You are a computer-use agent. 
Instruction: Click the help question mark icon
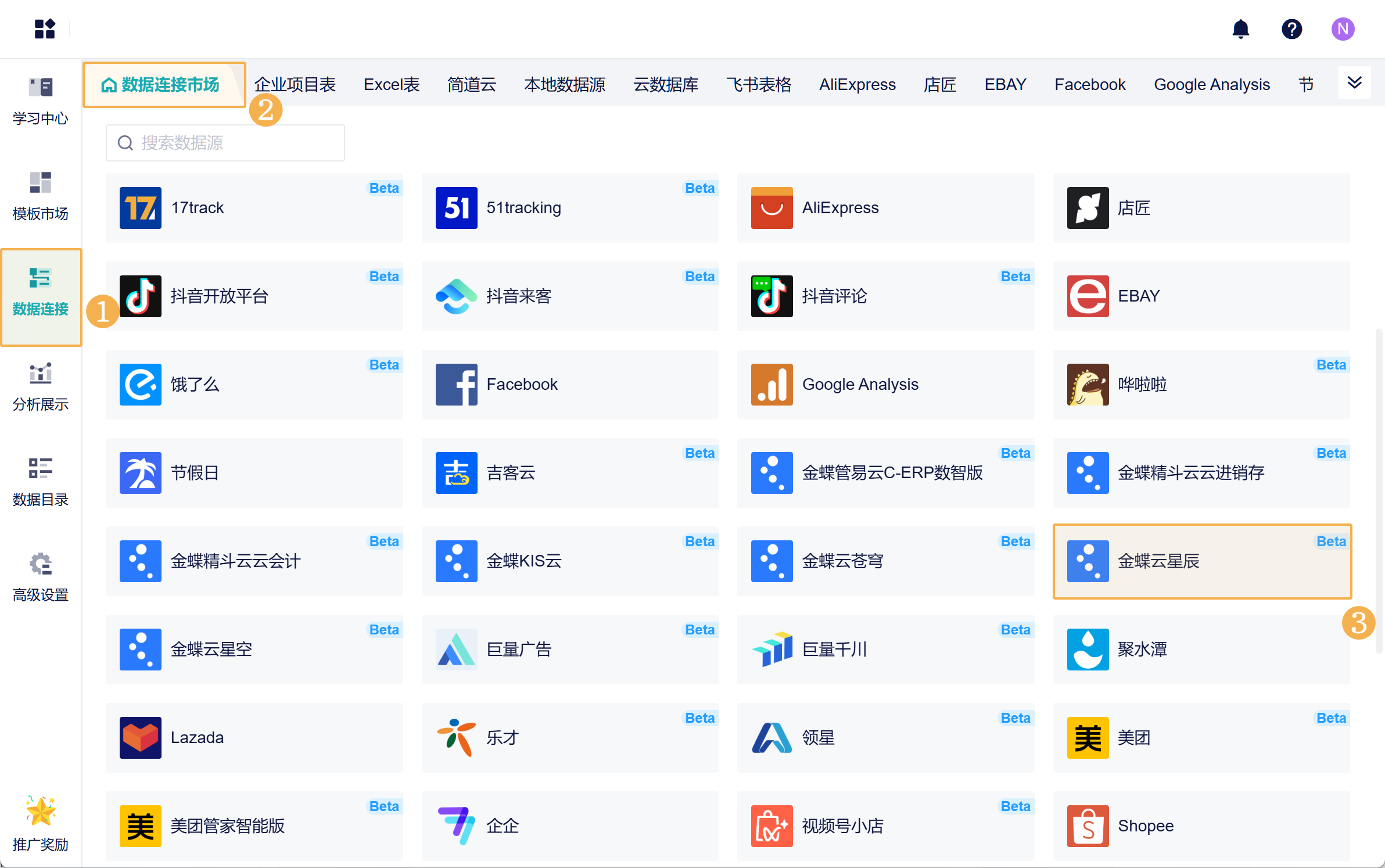(1291, 29)
